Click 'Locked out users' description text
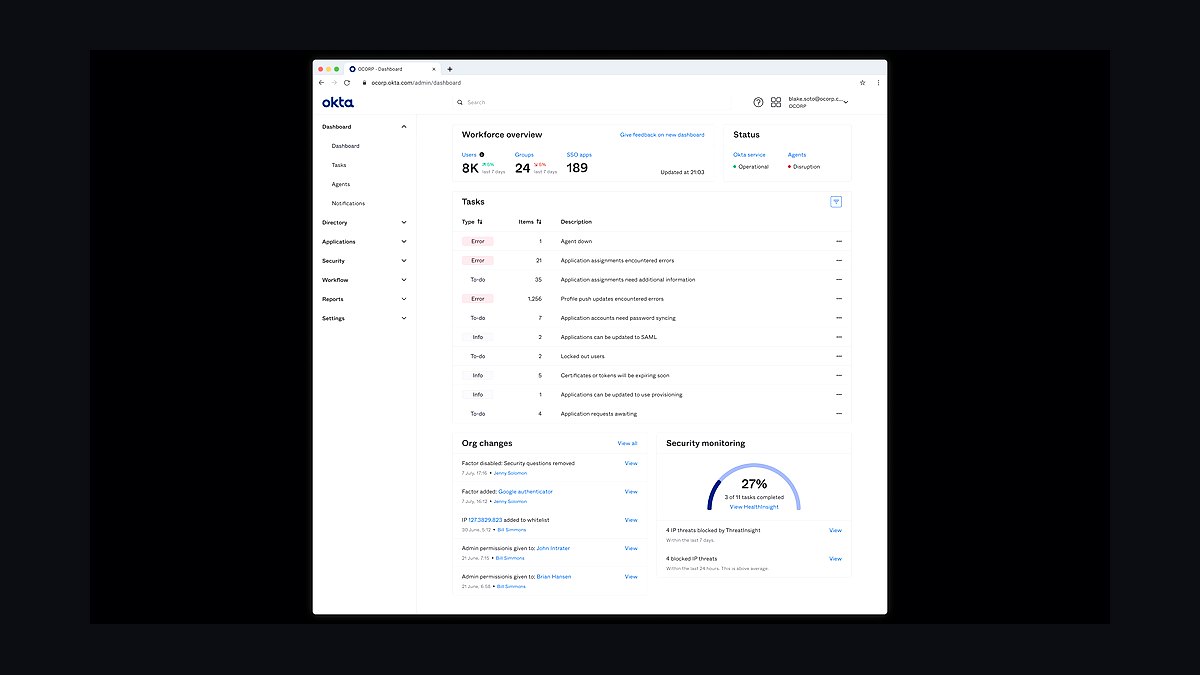Viewport: 1200px width, 675px height. coord(583,356)
